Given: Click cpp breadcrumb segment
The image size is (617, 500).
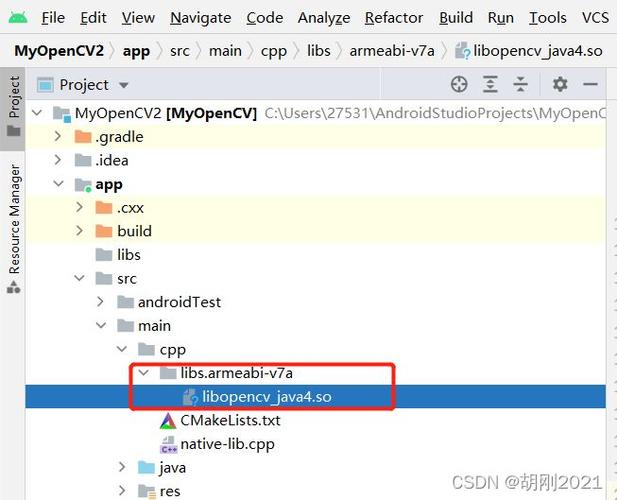Looking at the screenshot, I should pyautogui.click(x=273, y=52).
